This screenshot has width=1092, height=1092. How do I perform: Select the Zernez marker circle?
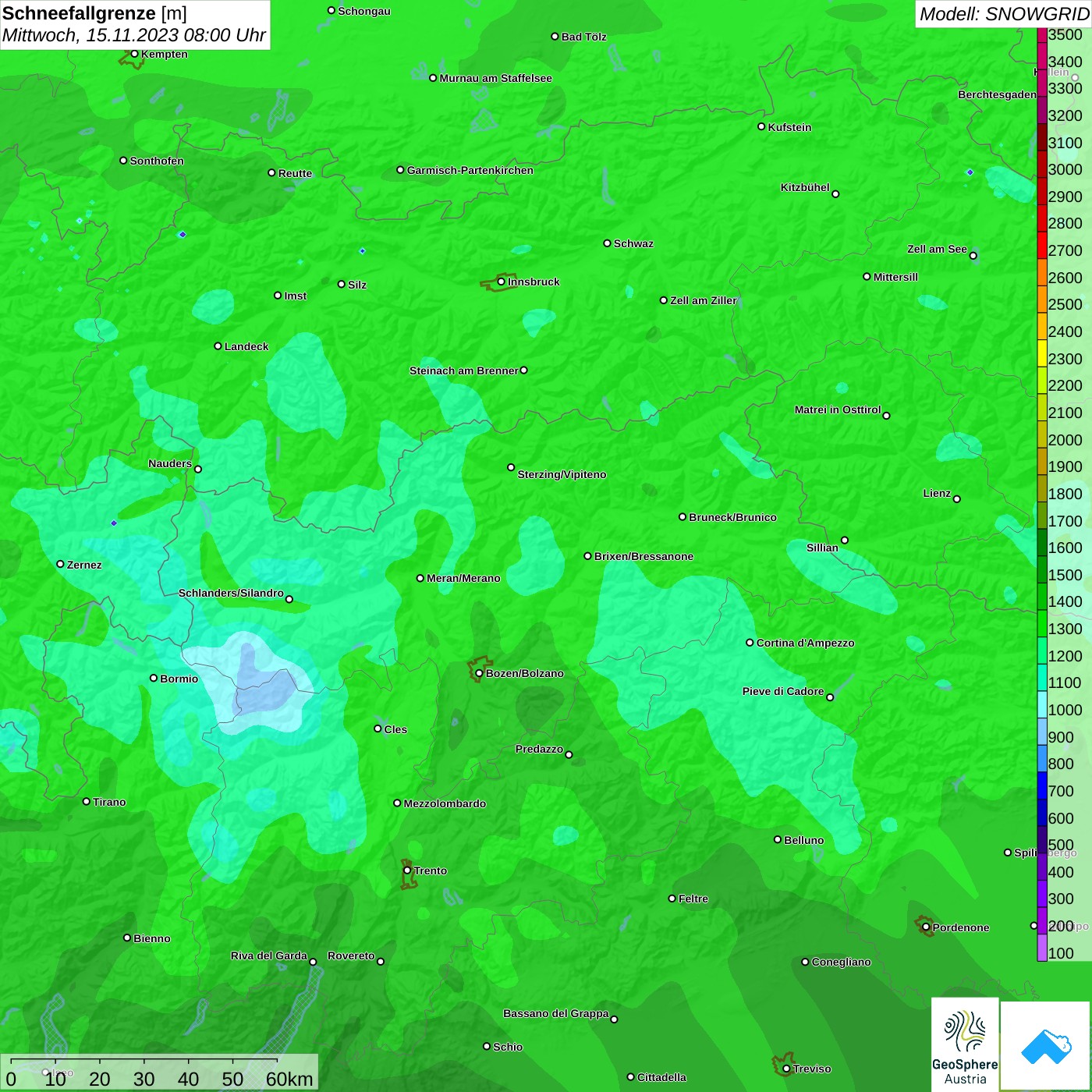(60, 564)
